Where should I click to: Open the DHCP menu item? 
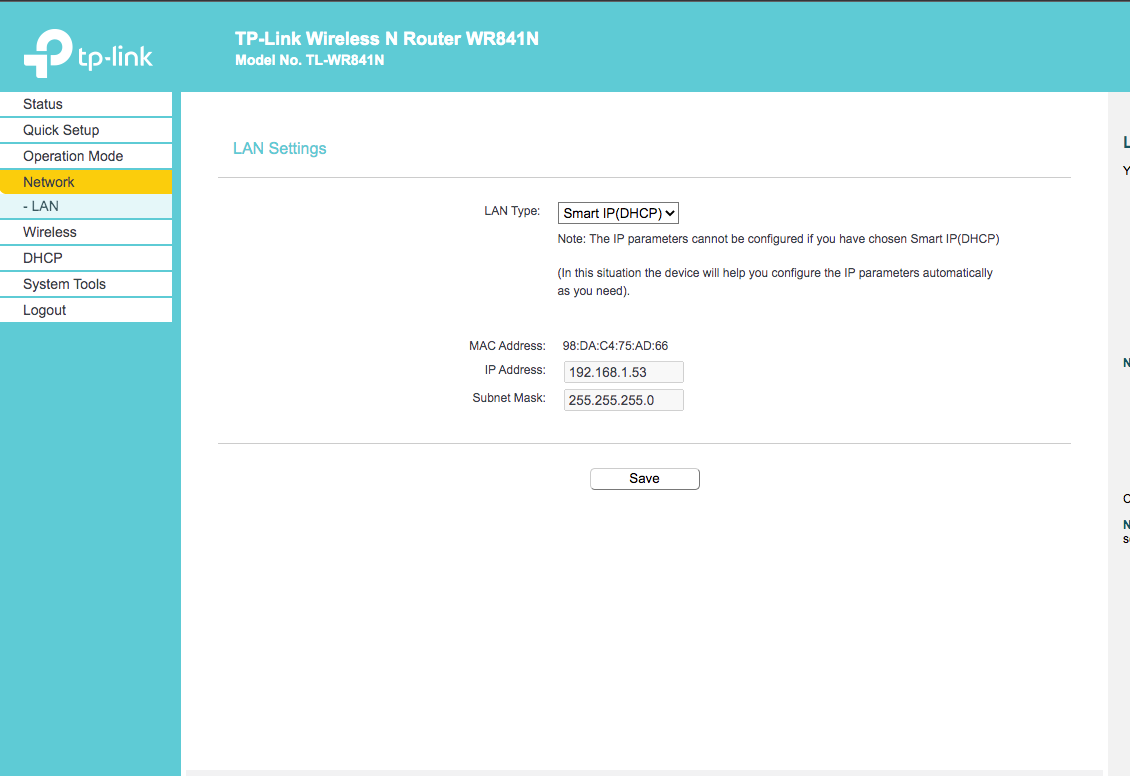86,258
